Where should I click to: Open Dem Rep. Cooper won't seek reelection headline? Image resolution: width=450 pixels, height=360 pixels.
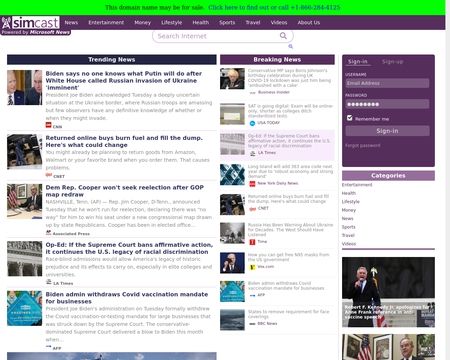pos(125,191)
